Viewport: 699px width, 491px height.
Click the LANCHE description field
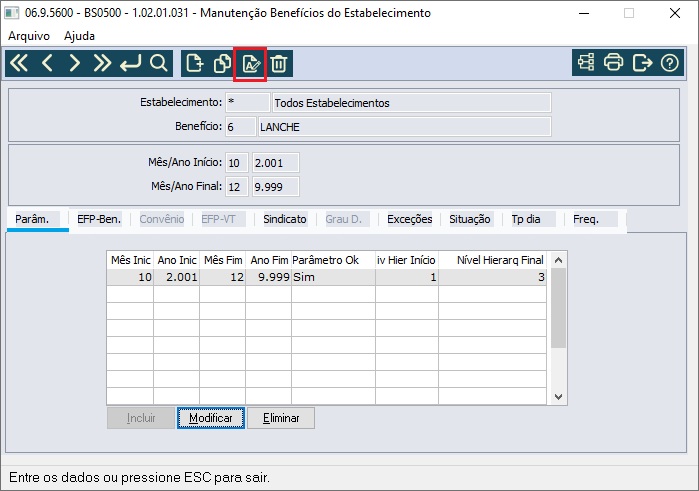tap(404, 127)
